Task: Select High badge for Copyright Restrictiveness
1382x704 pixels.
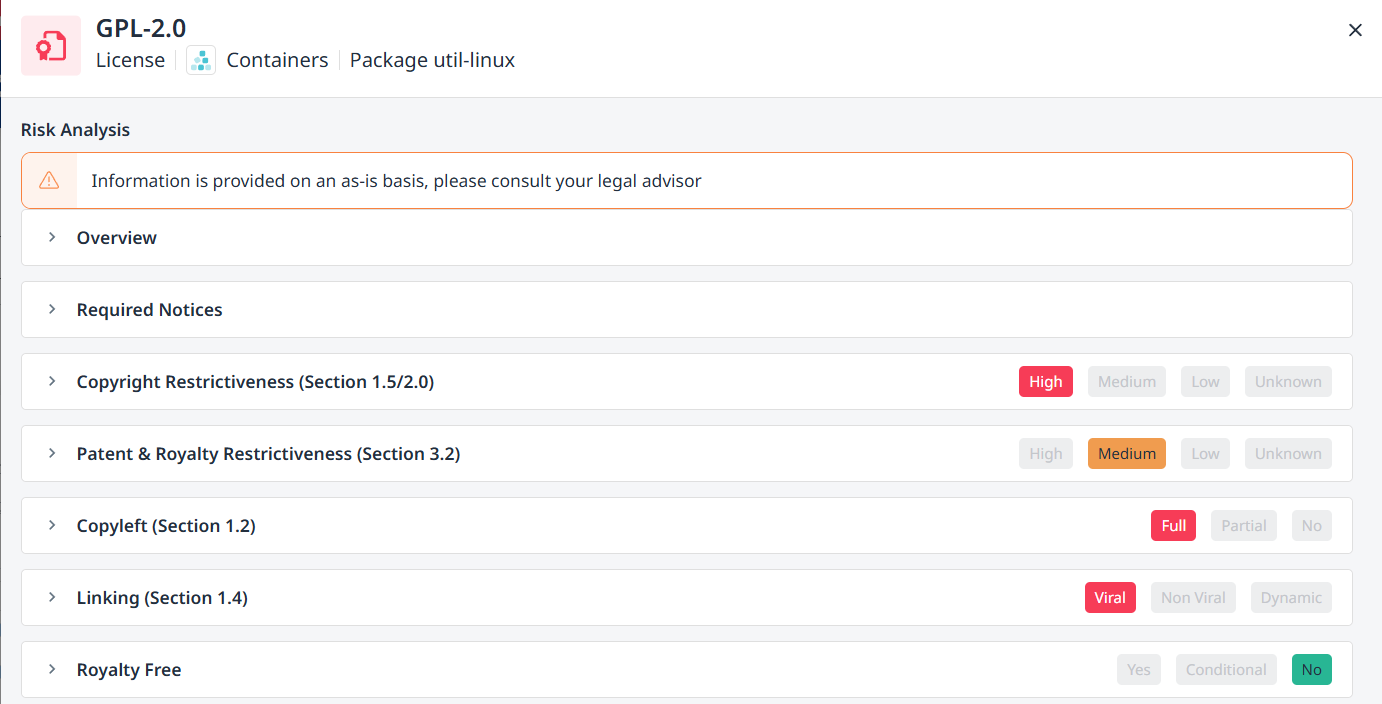Action: [x=1045, y=382]
